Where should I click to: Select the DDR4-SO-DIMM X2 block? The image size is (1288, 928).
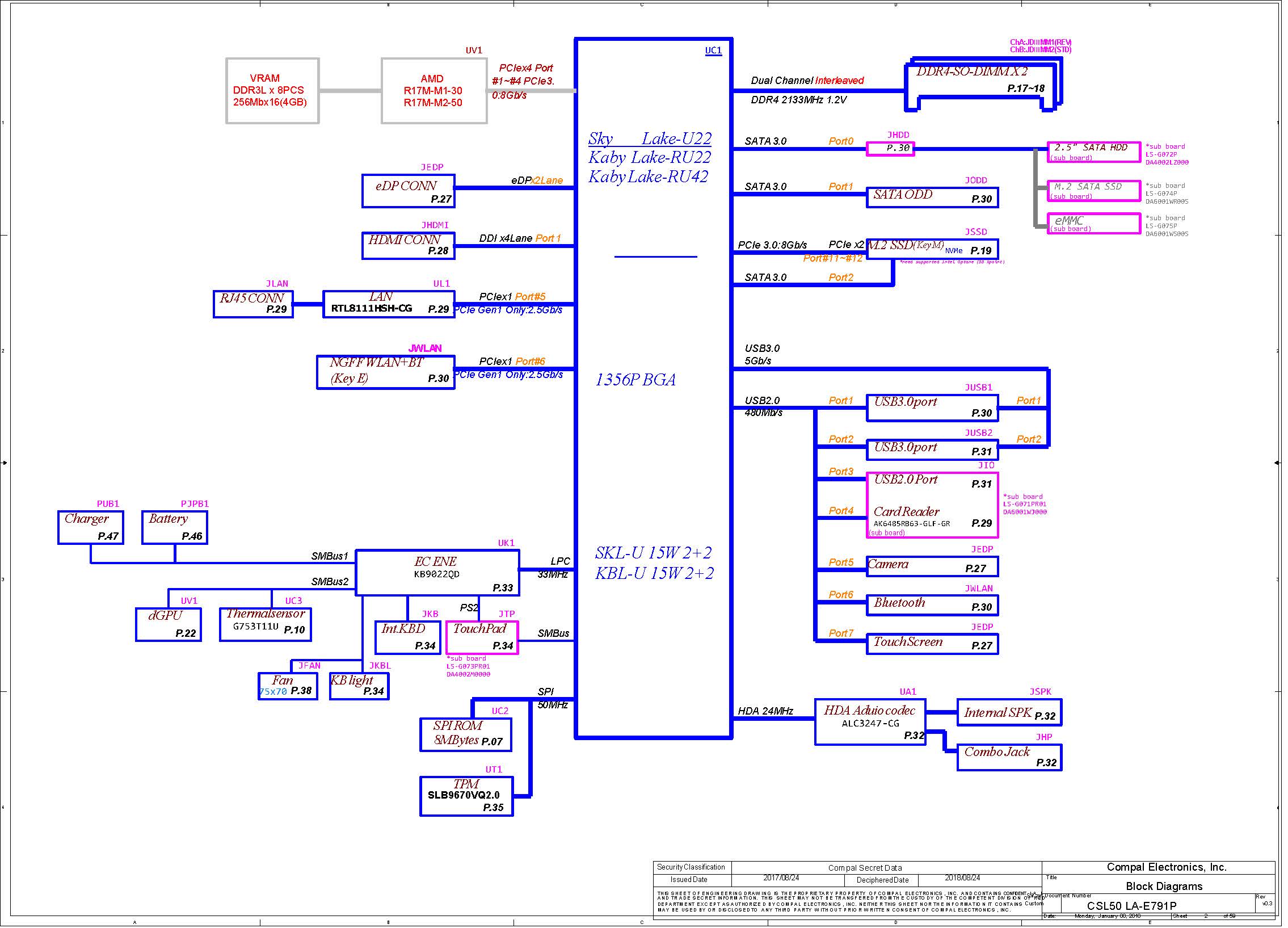(978, 79)
